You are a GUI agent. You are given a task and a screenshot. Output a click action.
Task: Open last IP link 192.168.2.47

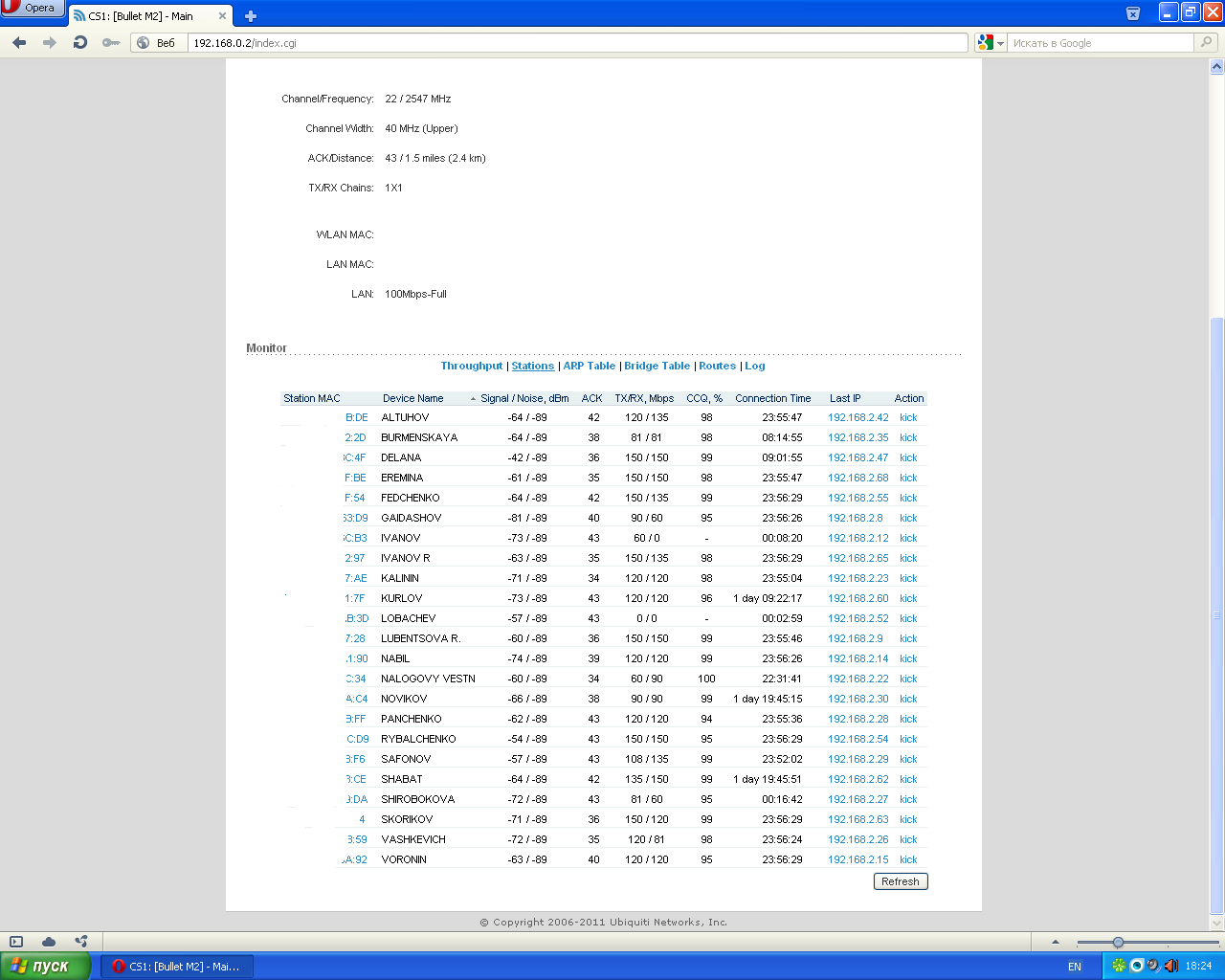858,457
